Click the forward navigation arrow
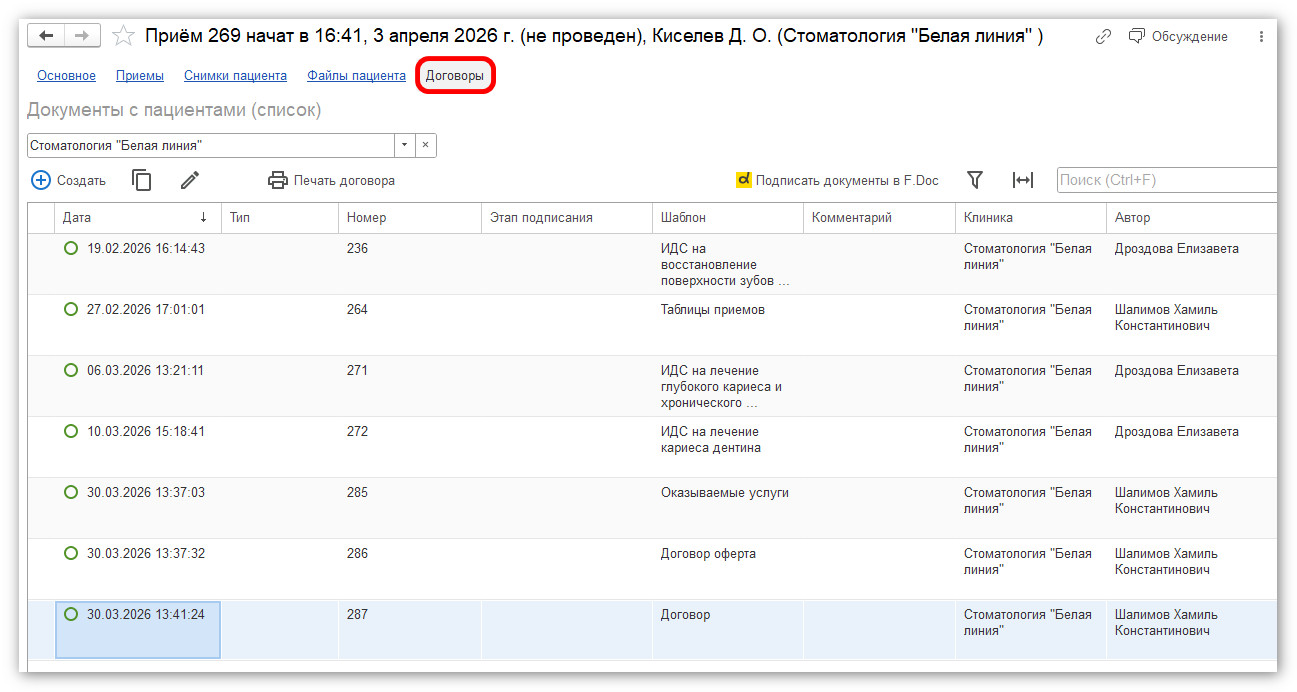This screenshot has width=1297, height=692. 82,36
